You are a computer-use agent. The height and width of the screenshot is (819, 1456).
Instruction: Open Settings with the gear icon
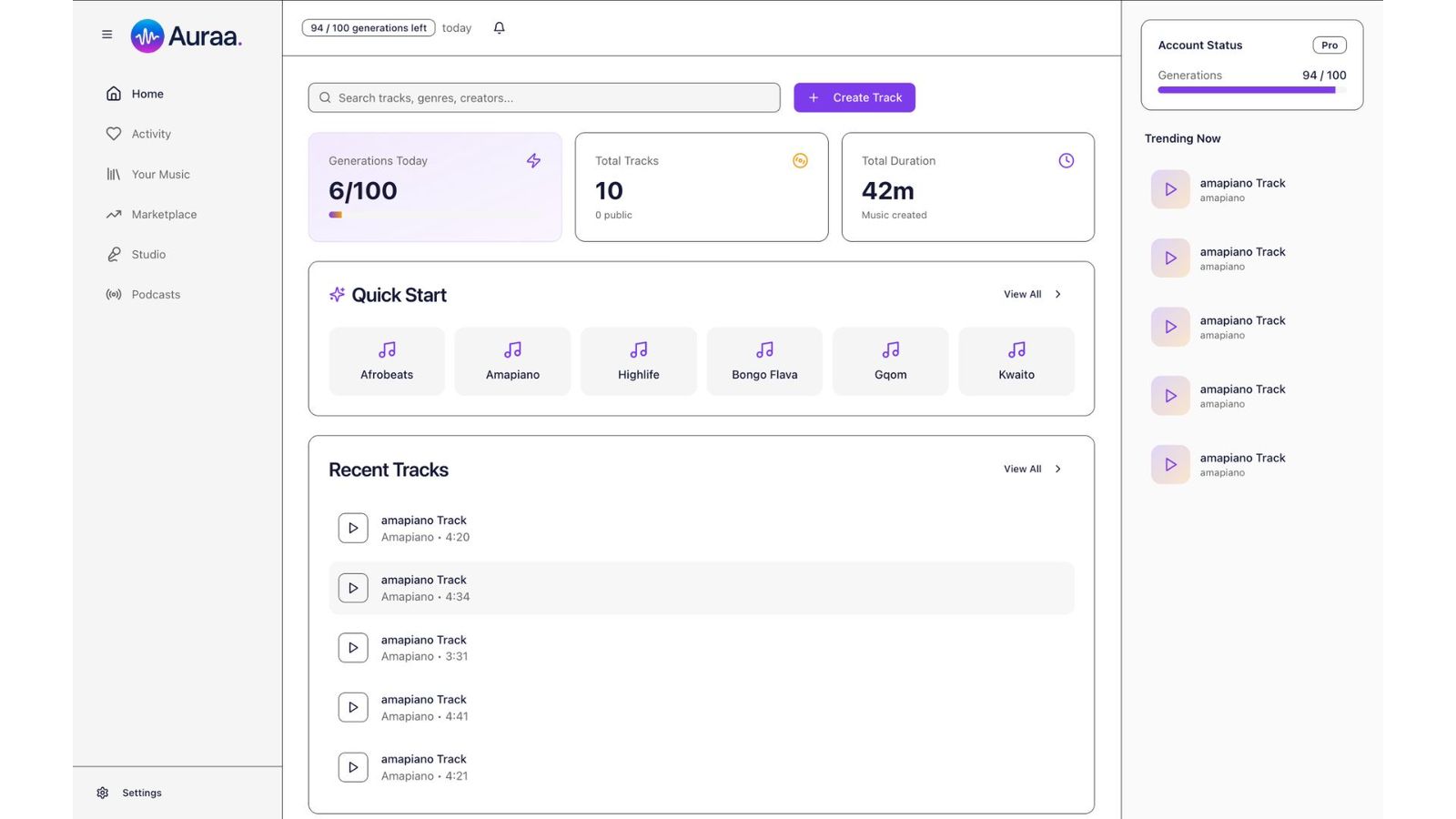(103, 793)
